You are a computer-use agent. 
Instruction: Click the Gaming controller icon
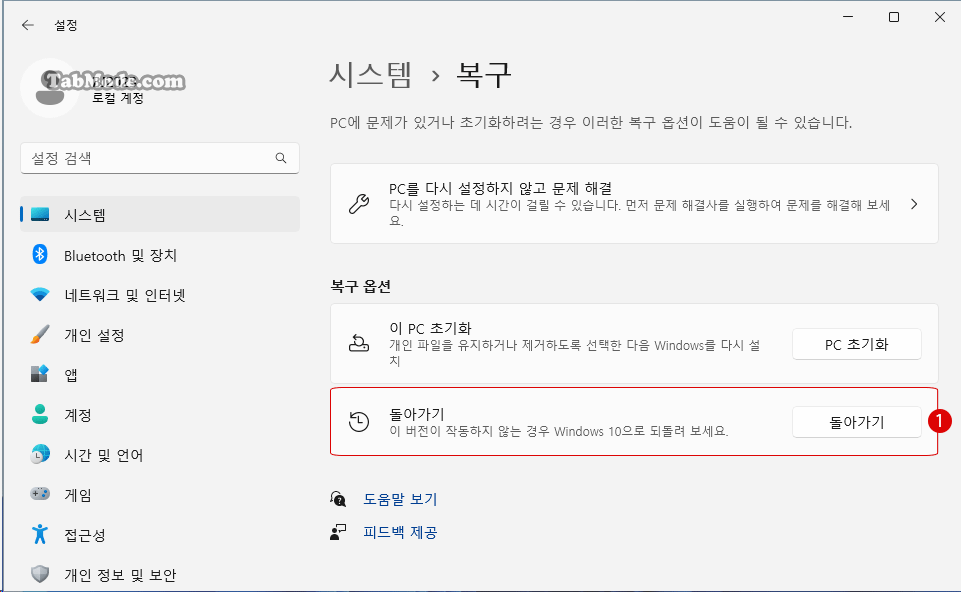pyautogui.click(x=40, y=494)
